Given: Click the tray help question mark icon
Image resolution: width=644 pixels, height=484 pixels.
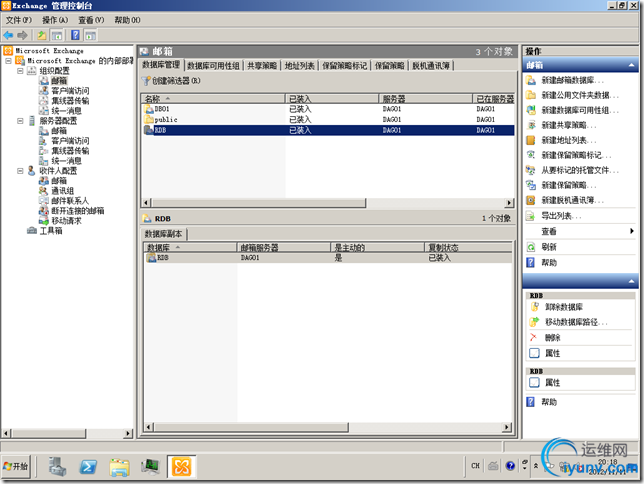Looking at the screenshot, I should pyautogui.click(x=510, y=466).
